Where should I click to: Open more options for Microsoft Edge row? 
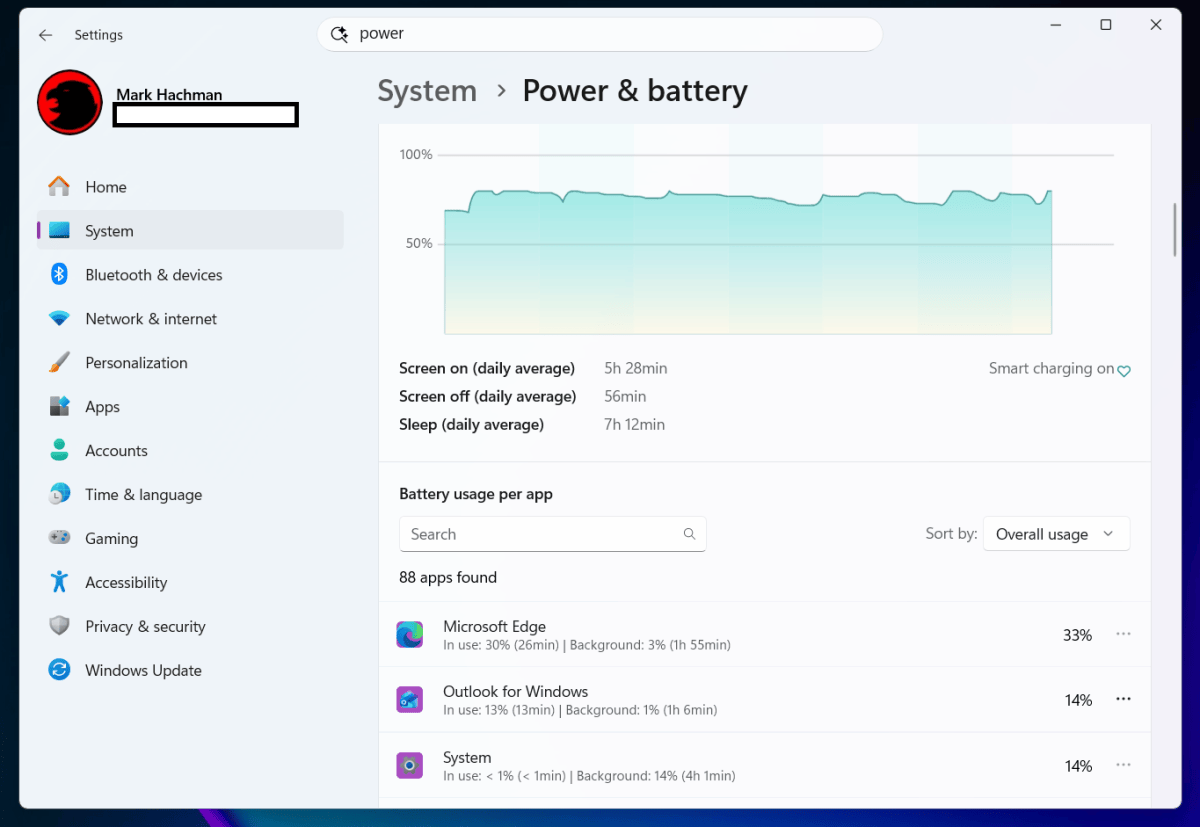(1123, 634)
